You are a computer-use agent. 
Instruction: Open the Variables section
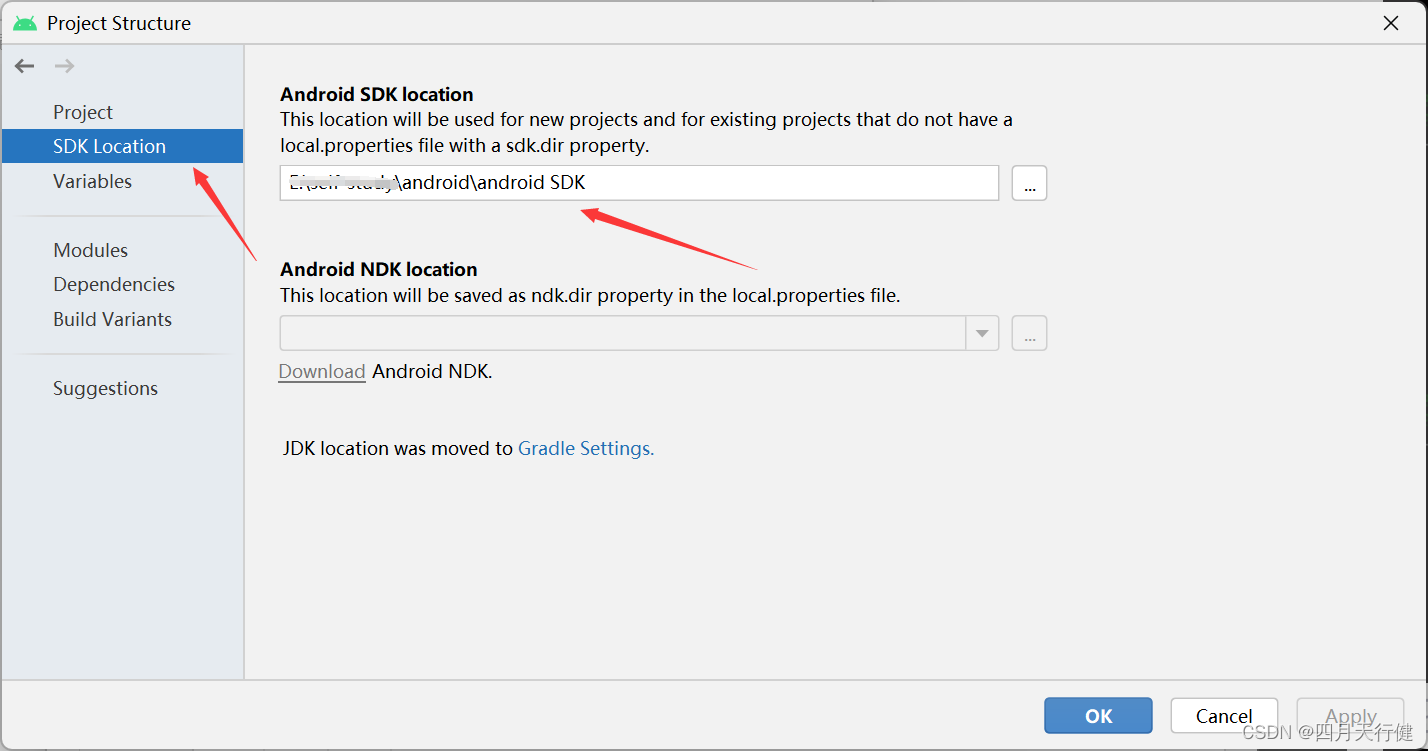point(92,181)
